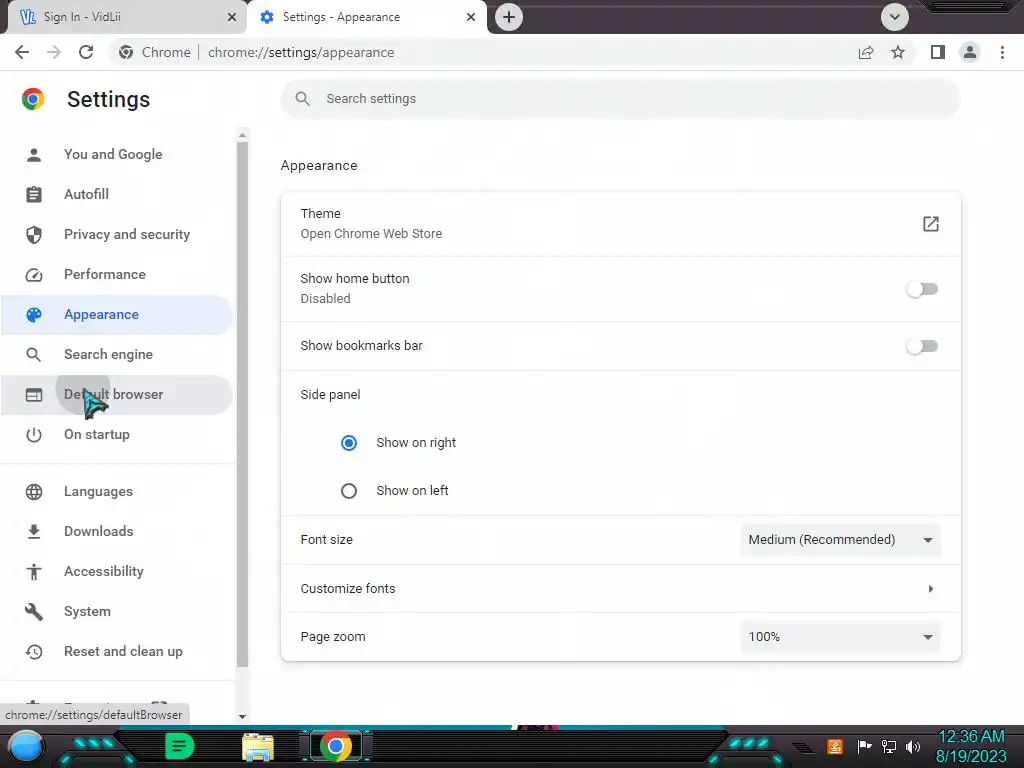Screen dimensions: 1024x768
Task: Click the Accessibility figure icon
Action: click(34, 572)
